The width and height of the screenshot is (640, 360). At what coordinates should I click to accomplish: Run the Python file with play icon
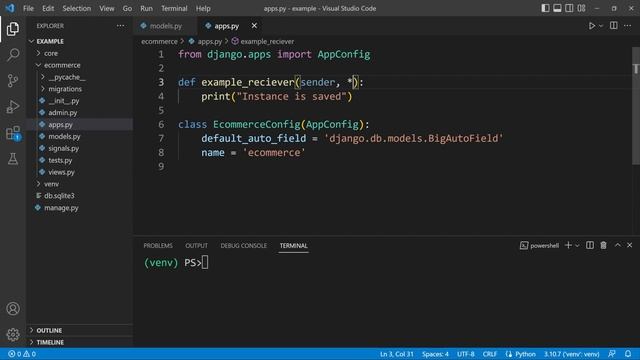(591, 26)
